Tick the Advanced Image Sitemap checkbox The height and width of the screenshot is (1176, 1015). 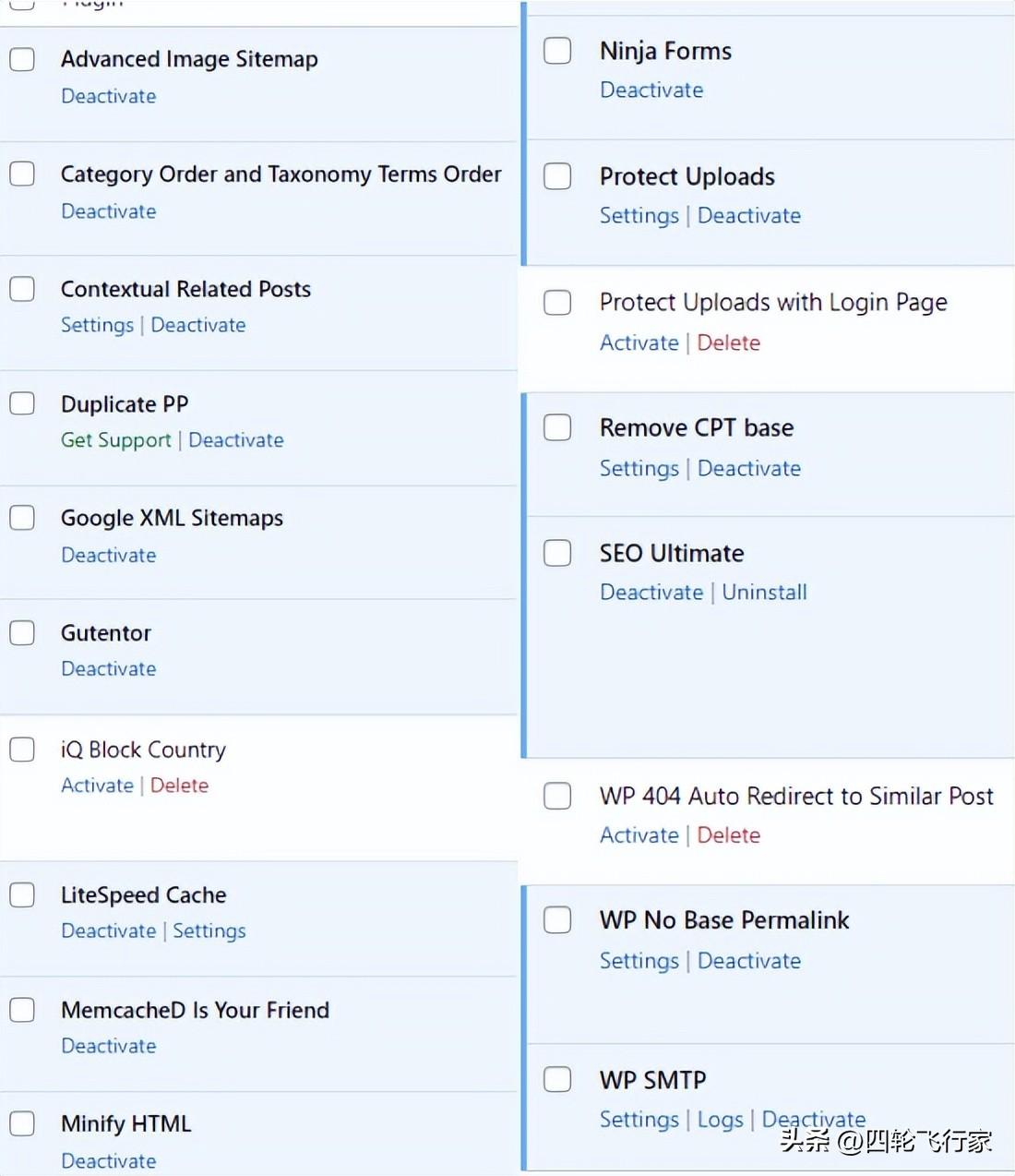(x=22, y=59)
